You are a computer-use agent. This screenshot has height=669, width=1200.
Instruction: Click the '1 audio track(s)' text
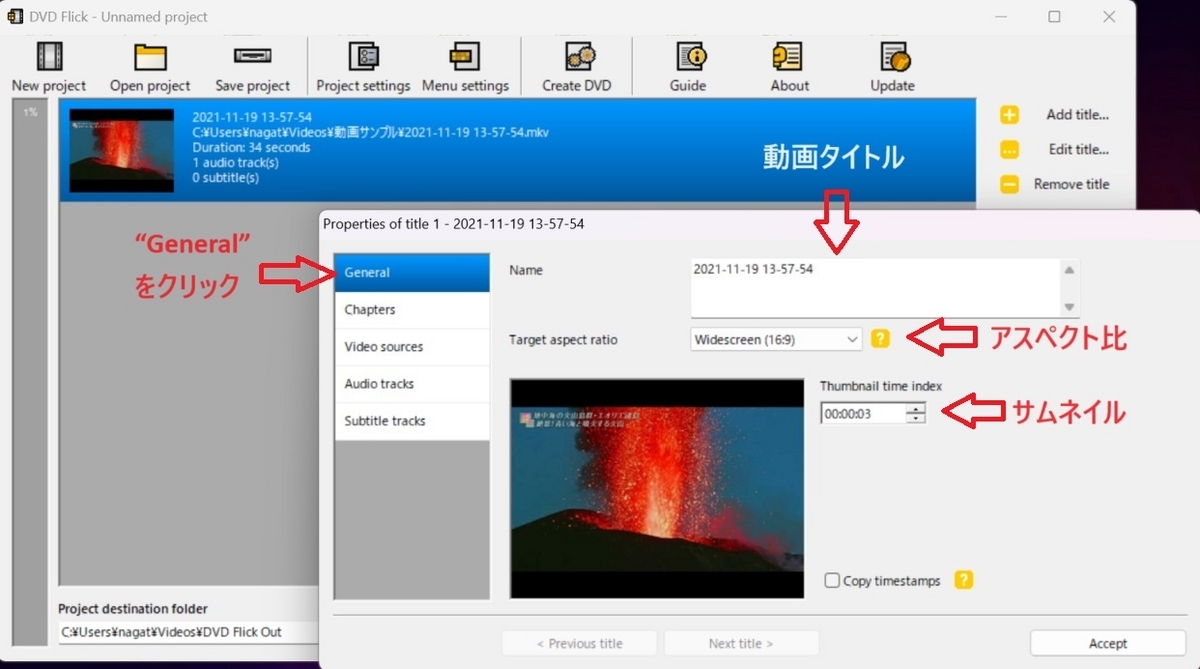235,163
